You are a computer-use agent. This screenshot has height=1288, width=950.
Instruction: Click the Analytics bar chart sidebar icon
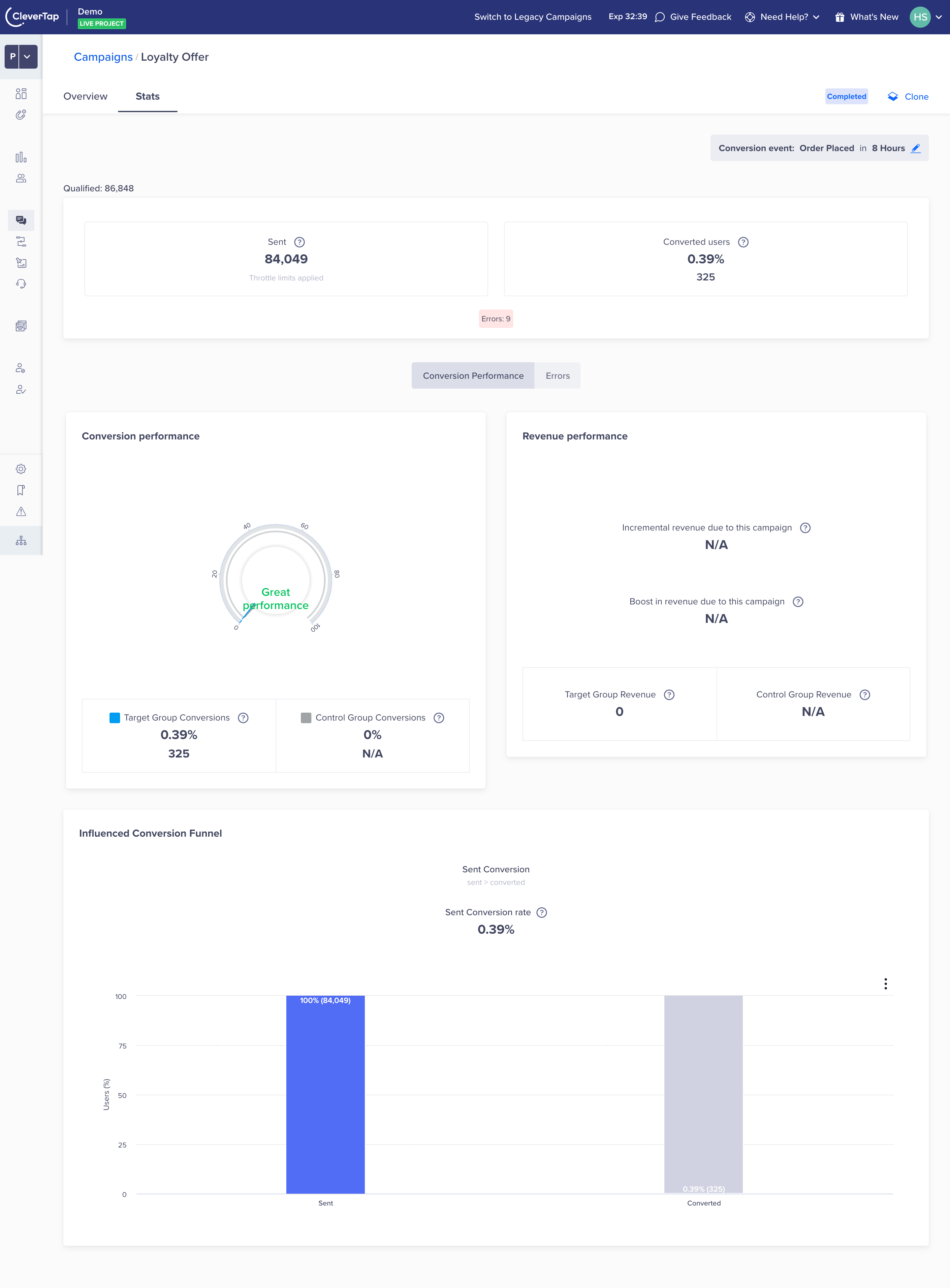coord(21,157)
